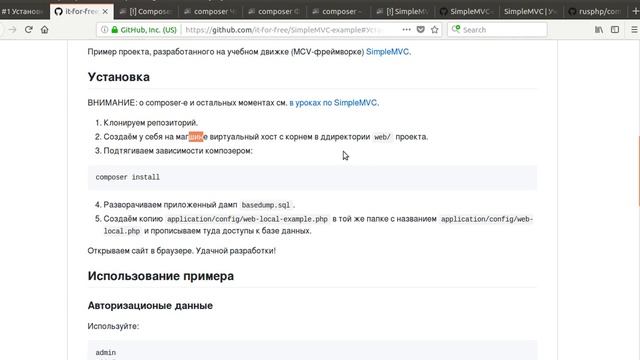Click 'Клонируем репозиторий.' list item
The height and width of the screenshot is (360, 640).
[x=151, y=123]
